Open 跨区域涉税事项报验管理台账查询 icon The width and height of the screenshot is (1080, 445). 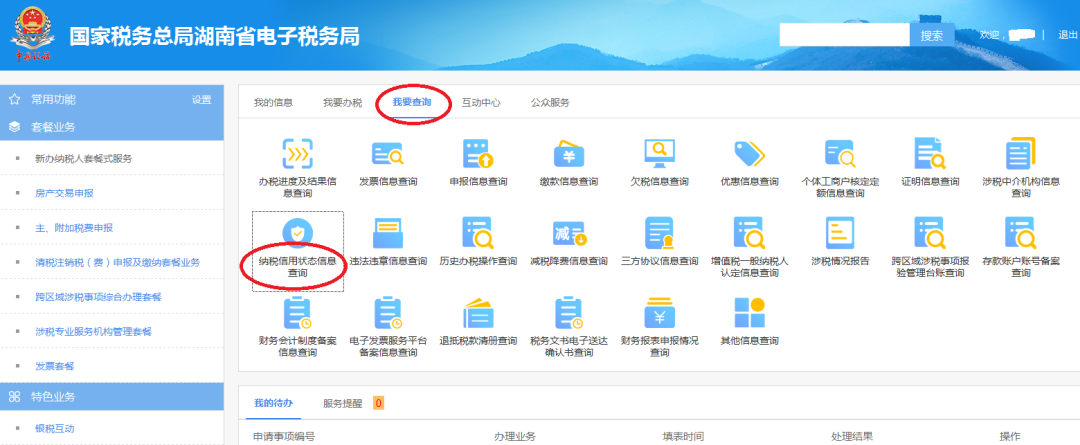click(930, 233)
